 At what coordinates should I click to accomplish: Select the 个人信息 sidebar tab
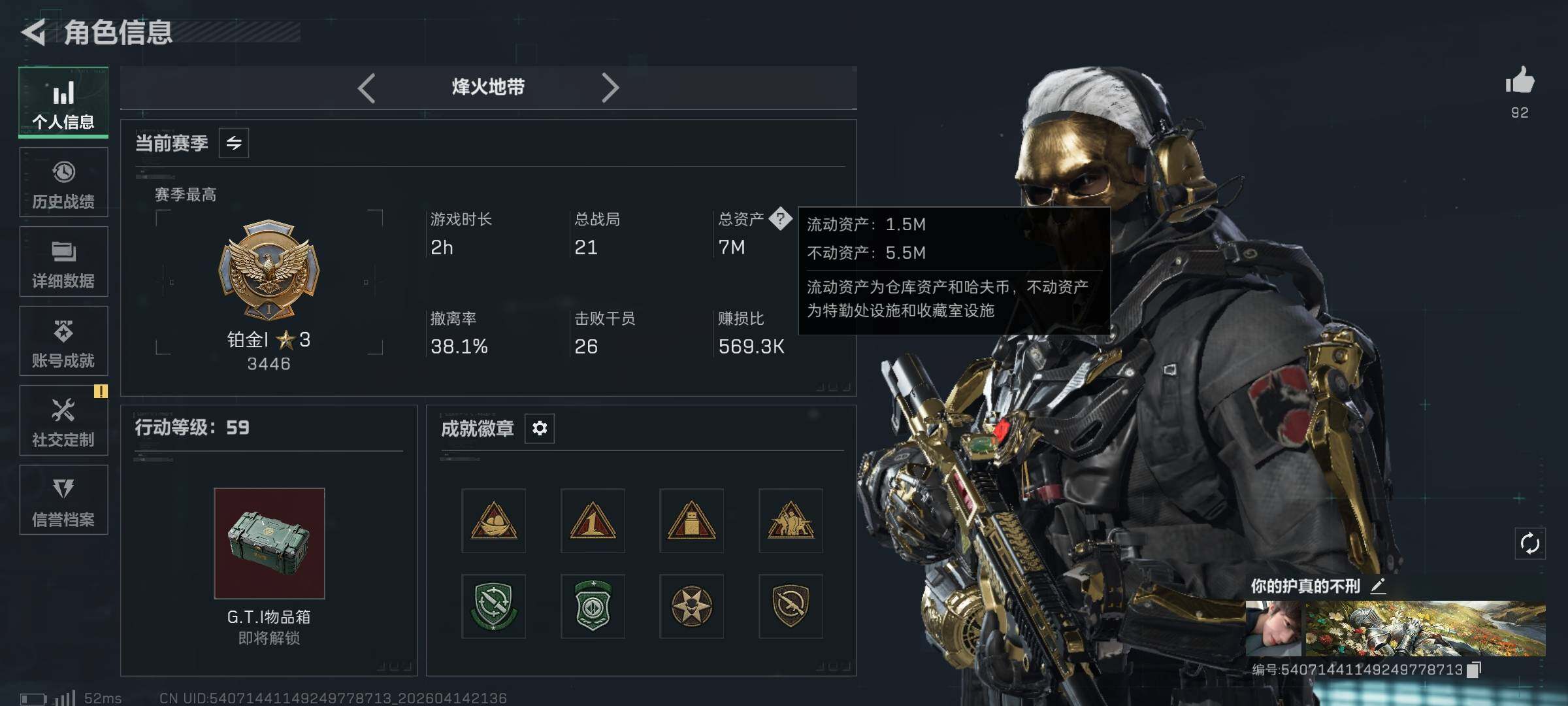click(x=63, y=102)
